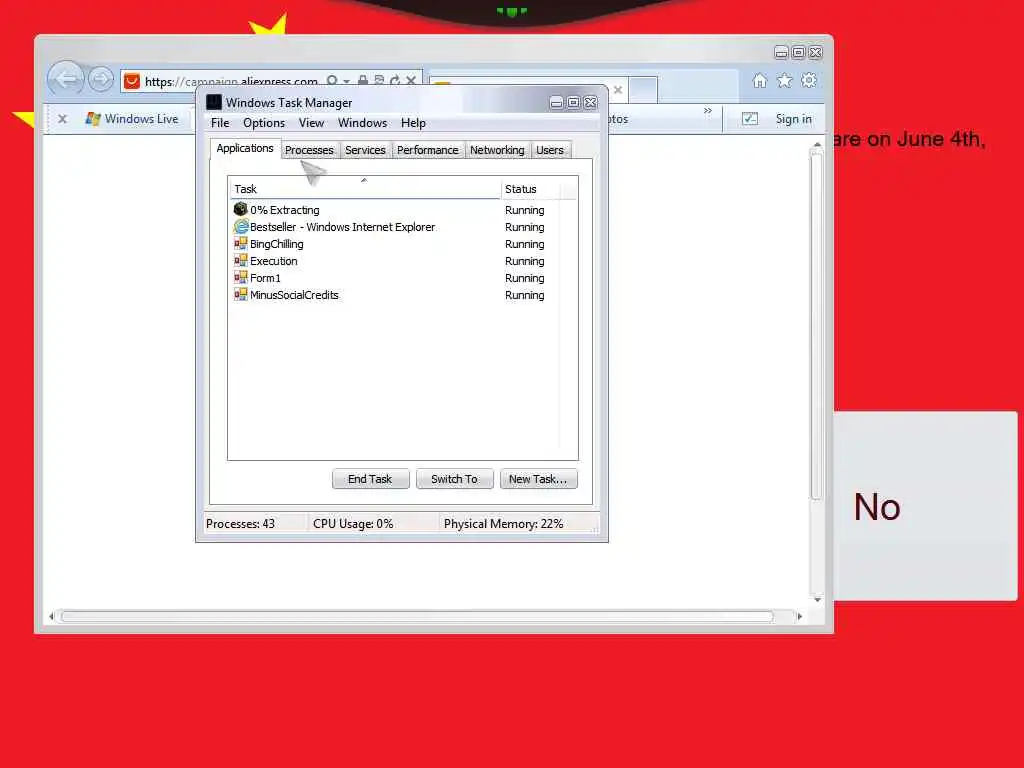Click the page scroll down arrow
The height and width of the screenshot is (768, 1024).
[817, 599]
